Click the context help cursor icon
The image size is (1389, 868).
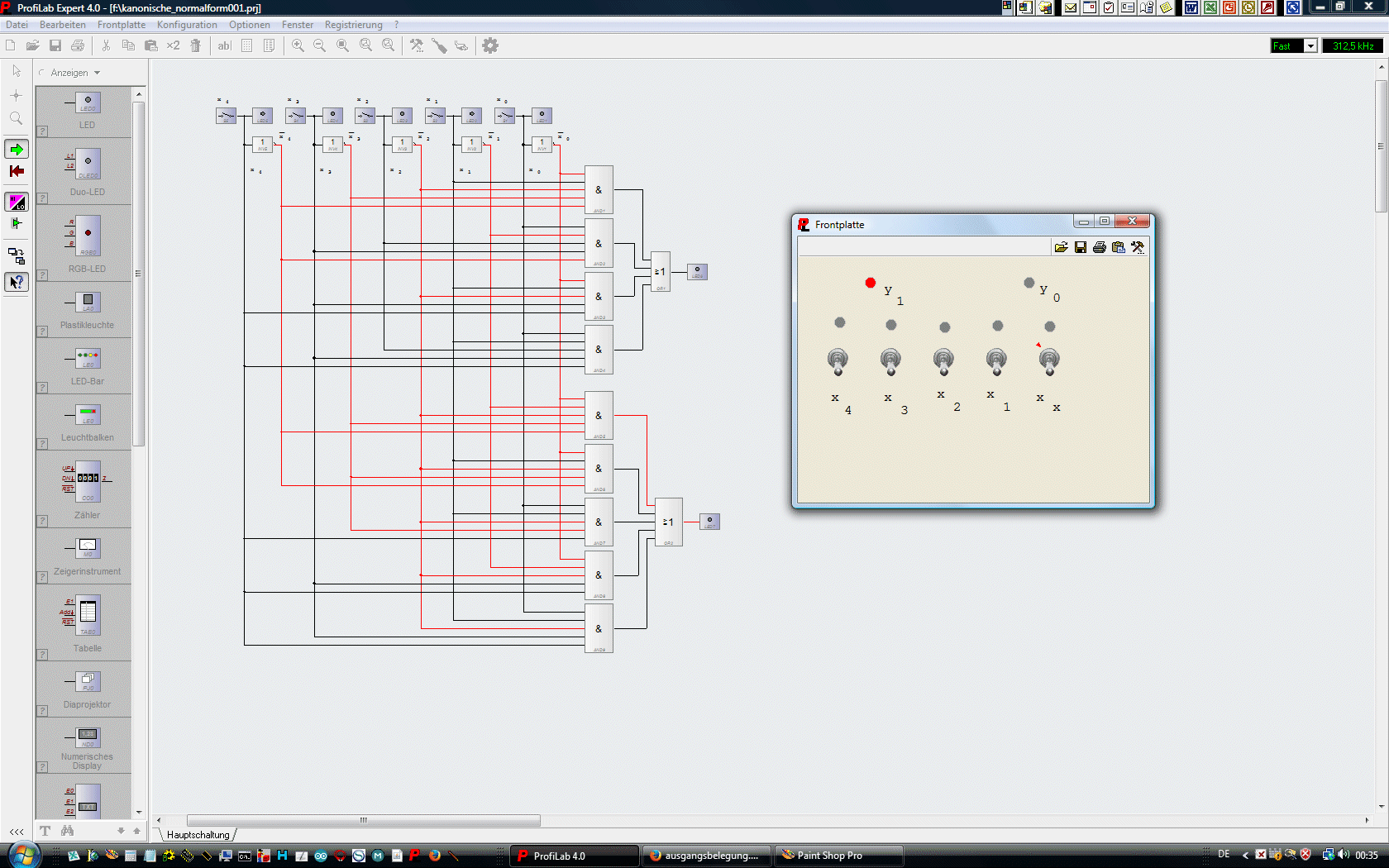coord(17,282)
